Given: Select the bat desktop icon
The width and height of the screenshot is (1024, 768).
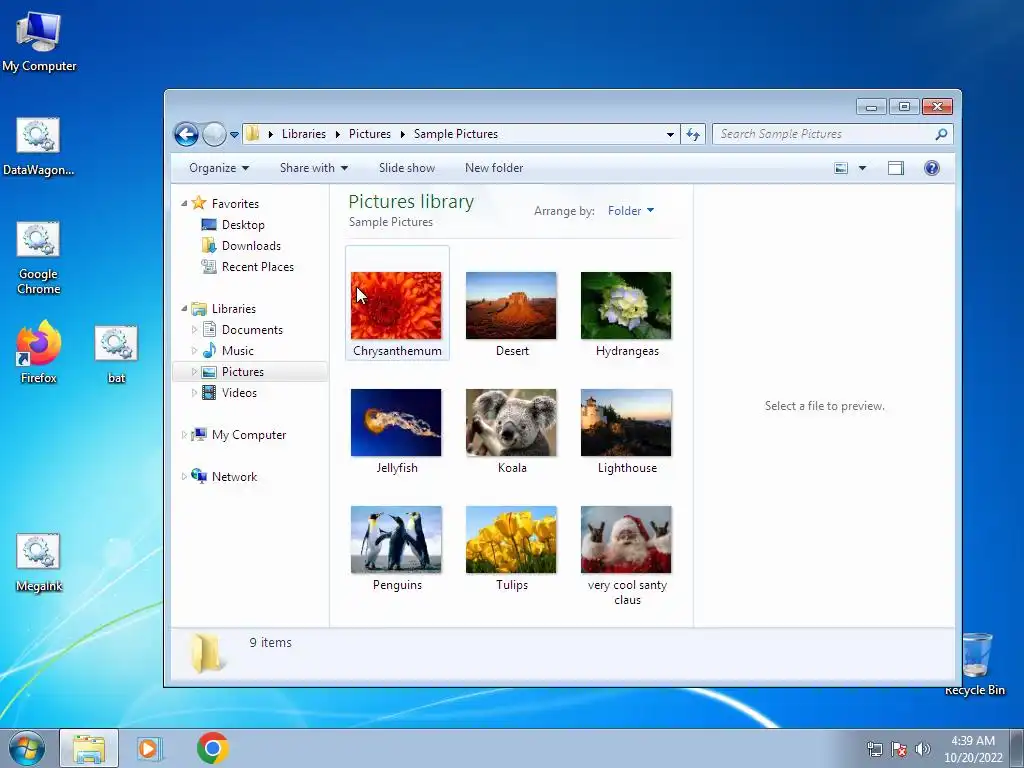Looking at the screenshot, I should point(116,355).
